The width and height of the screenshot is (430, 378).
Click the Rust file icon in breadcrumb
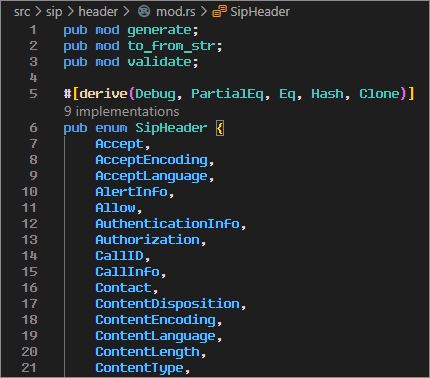pyautogui.click(x=144, y=12)
